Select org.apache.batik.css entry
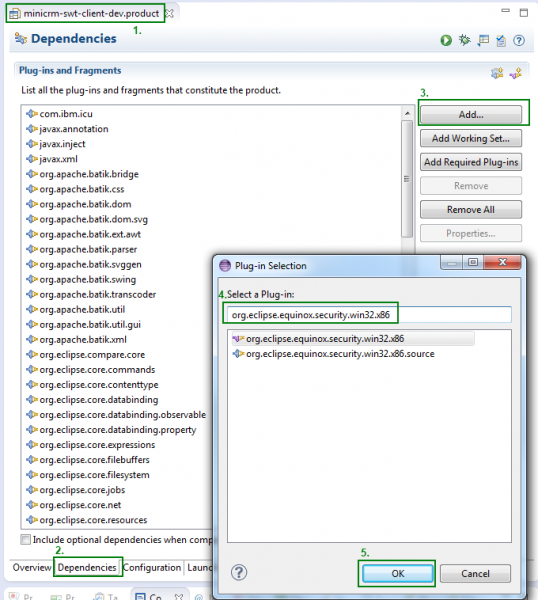Image resolution: width=538 pixels, height=600 pixels. coord(75,189)
